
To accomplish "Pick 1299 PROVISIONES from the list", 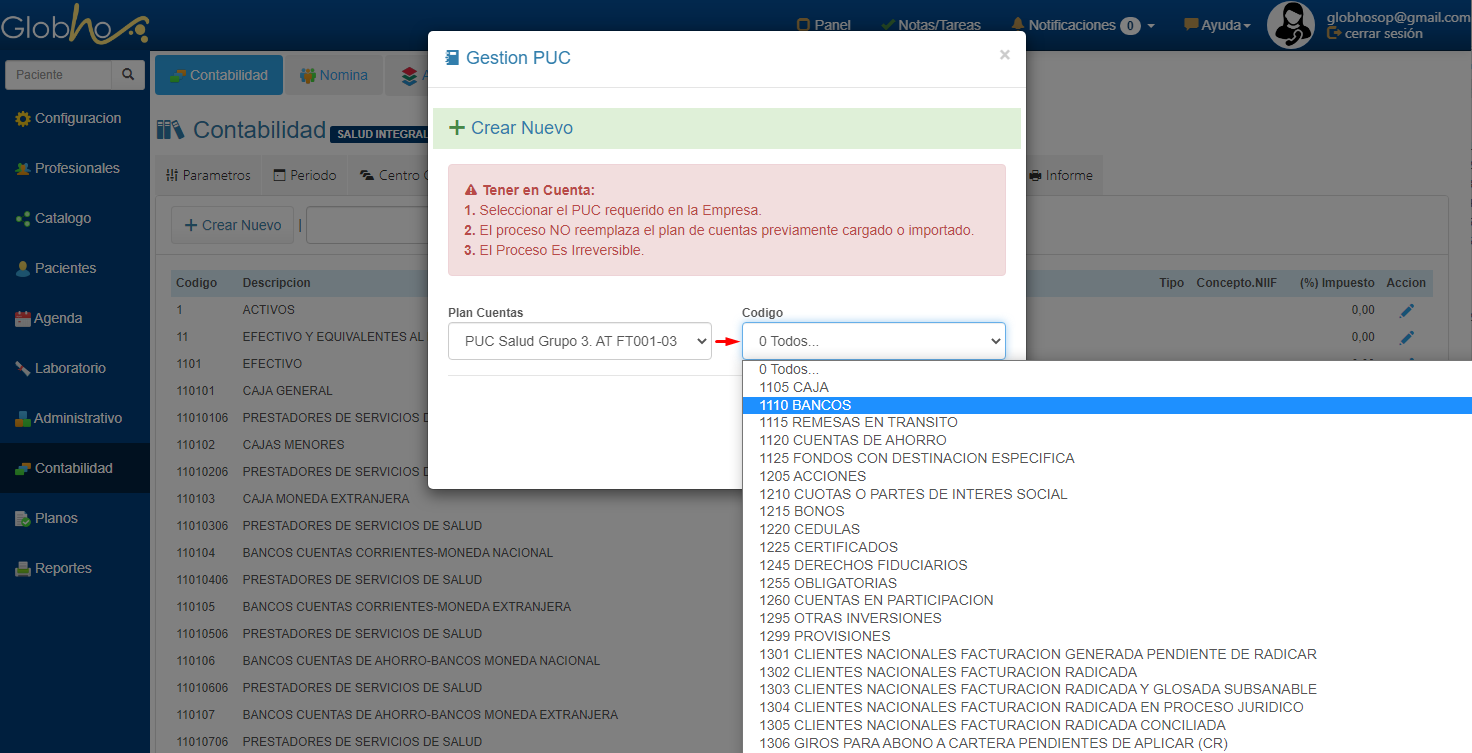I will 824,637.
